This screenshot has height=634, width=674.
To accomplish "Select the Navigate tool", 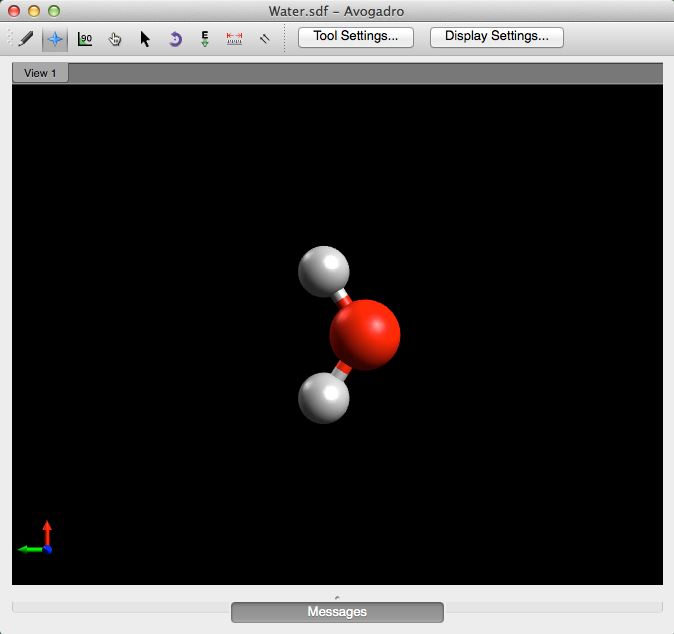I will click(55, 39).
